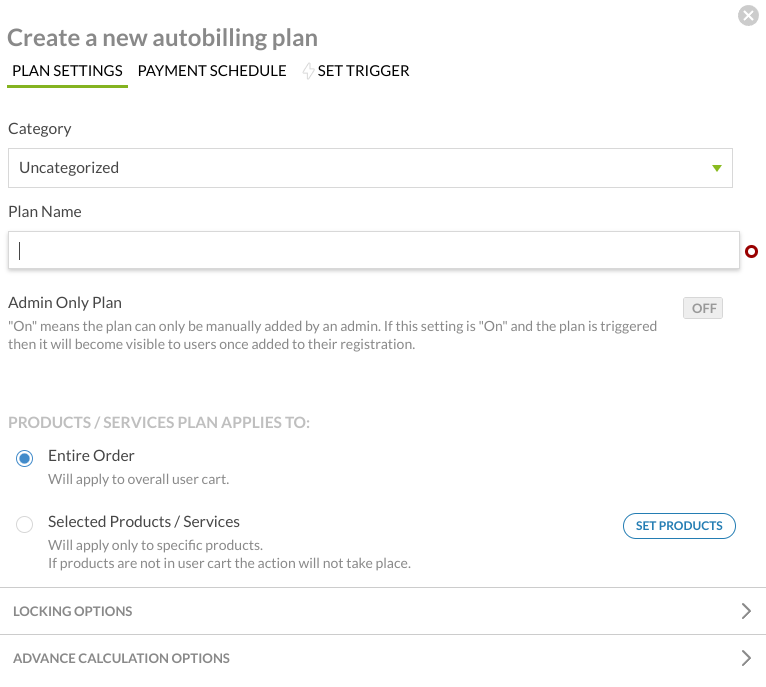766x687 pixels.
Task: Choose the Selected Products / Services radio button
Action: tap(25, 523)
